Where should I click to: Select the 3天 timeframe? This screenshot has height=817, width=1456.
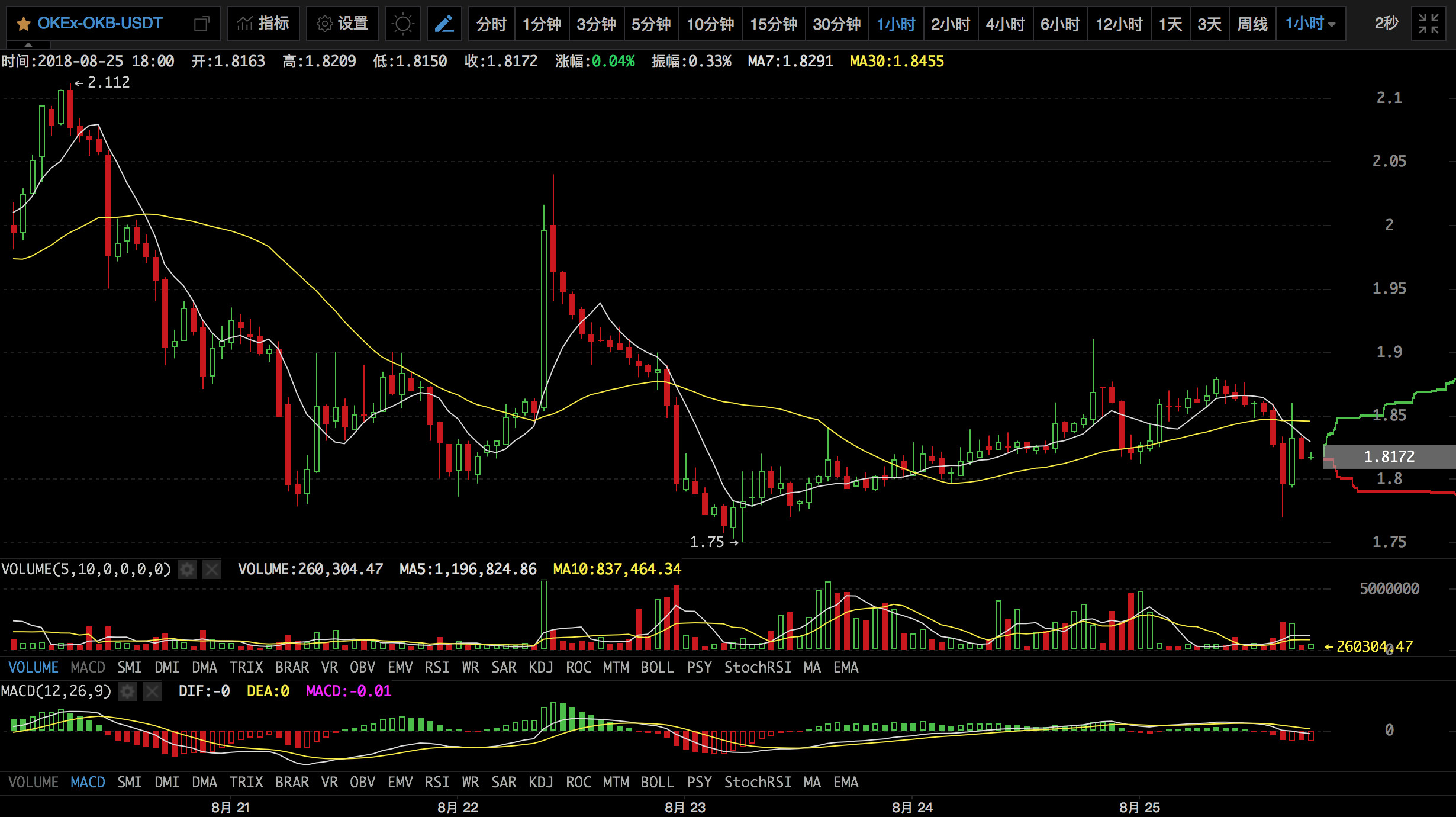point(1209,24)
